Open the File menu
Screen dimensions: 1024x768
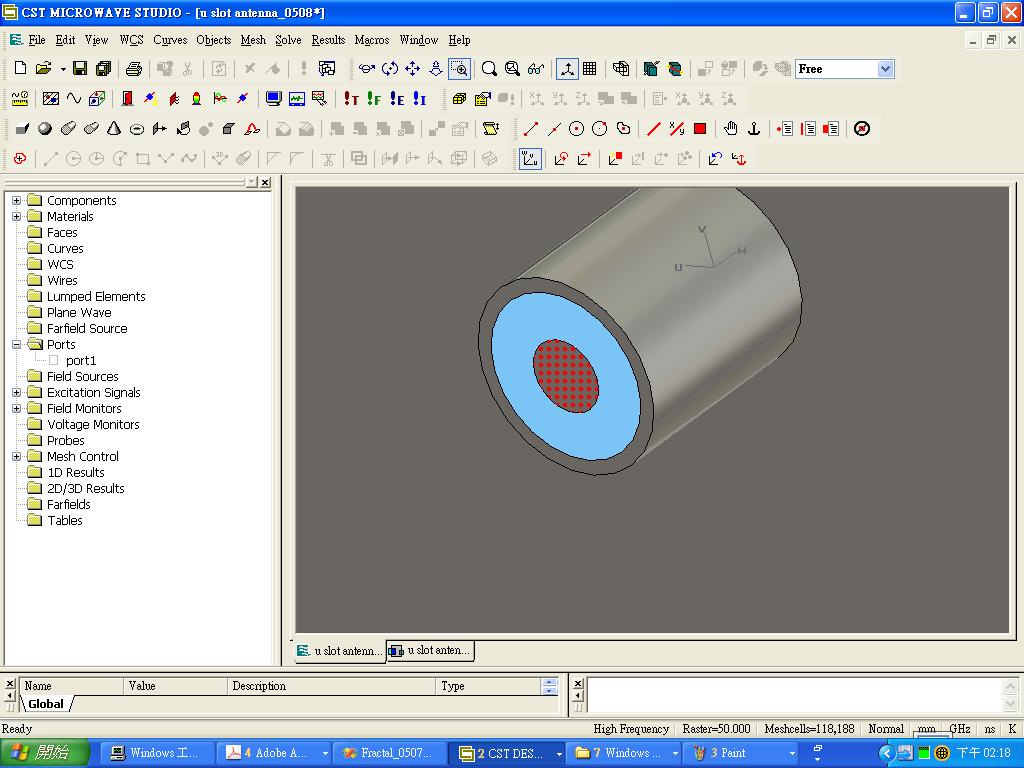tap(37, 40)
